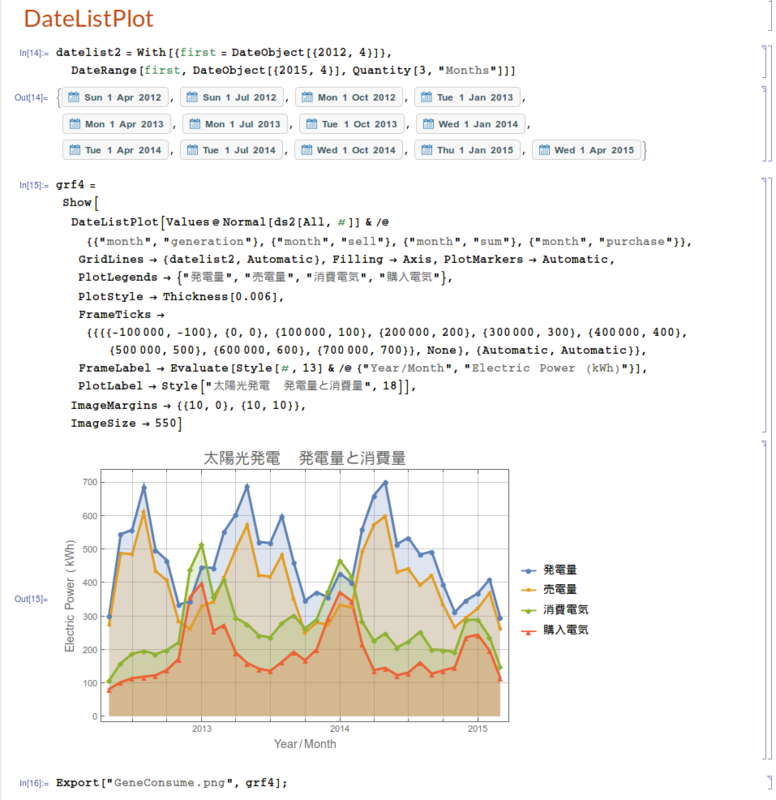Image resolution: width=776 pixels, height=800 pixels.
Task: Click calendar icon of Tue 1 Apr 2014
Action: point(75,149)
